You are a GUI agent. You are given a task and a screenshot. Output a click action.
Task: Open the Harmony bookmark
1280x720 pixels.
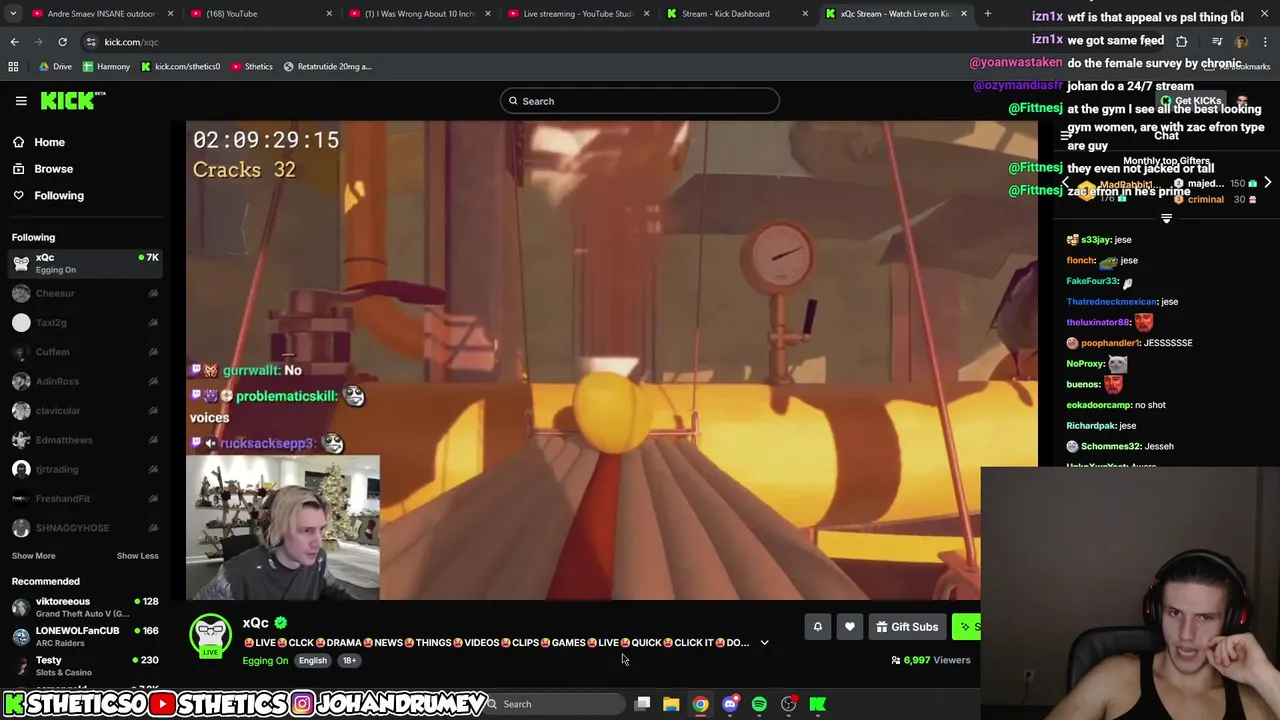[x=106, y=67]
